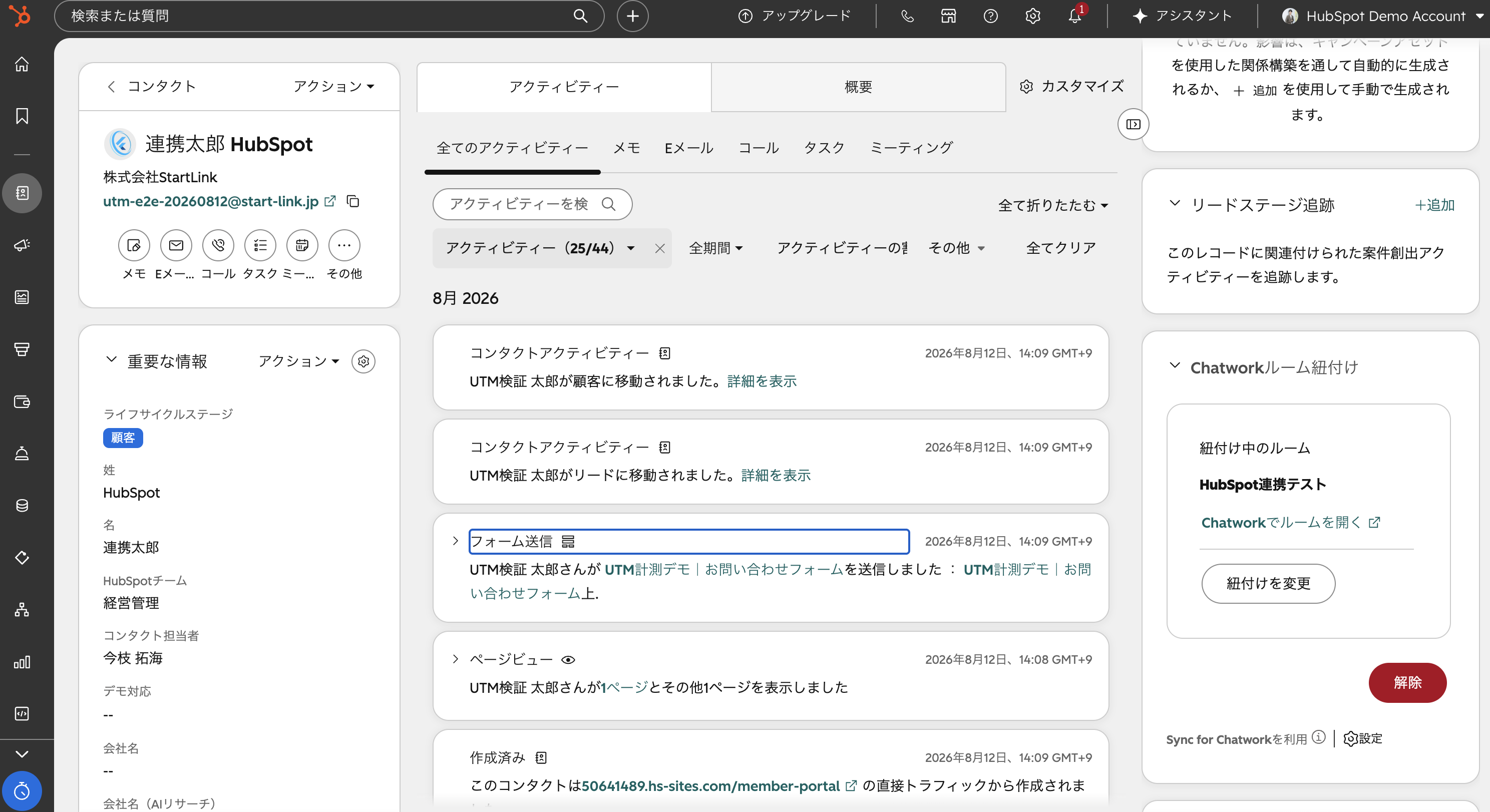Click the task list icon under contact name
The height and width of the screenshot is (812, 1490).
[260, 245]
